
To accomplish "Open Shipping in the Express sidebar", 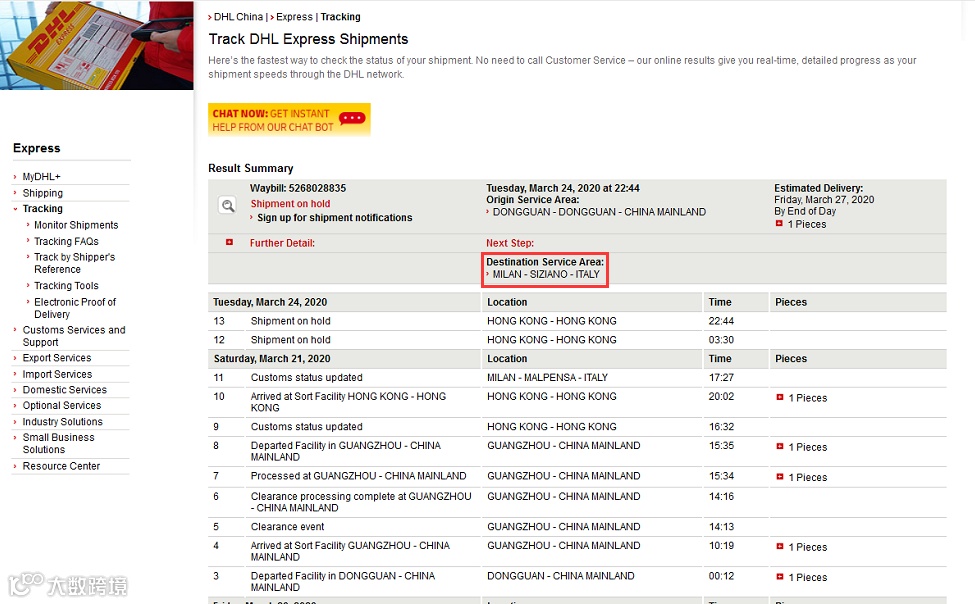I will tap(43, 193).
